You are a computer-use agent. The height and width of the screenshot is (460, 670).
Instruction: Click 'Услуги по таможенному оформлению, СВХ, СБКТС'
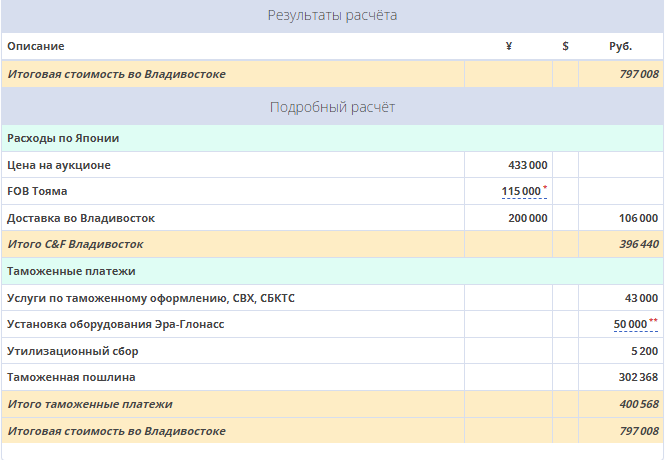pos(151,298)
